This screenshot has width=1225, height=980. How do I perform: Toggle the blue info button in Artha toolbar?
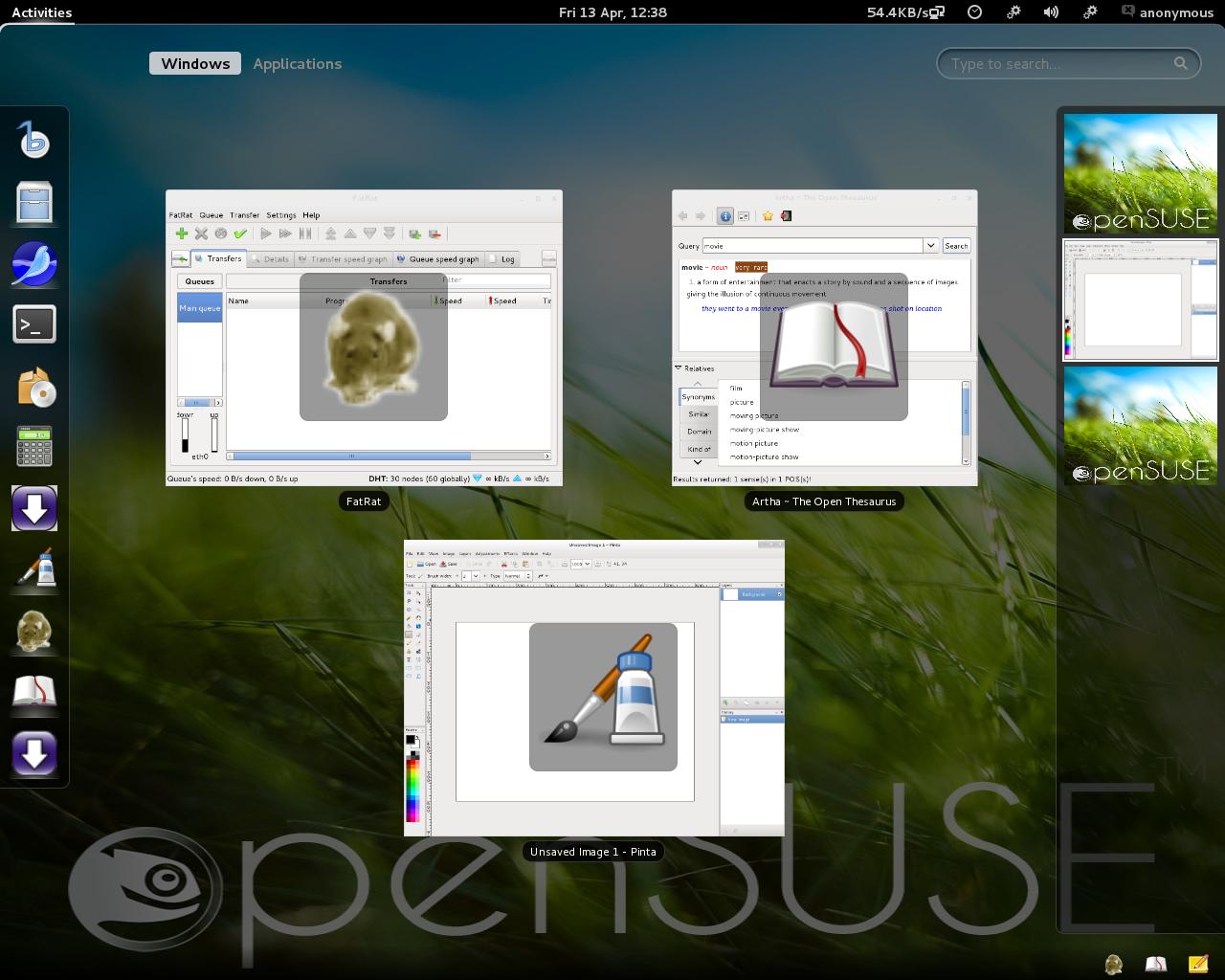pyautogui.click(x=725, y=216)
